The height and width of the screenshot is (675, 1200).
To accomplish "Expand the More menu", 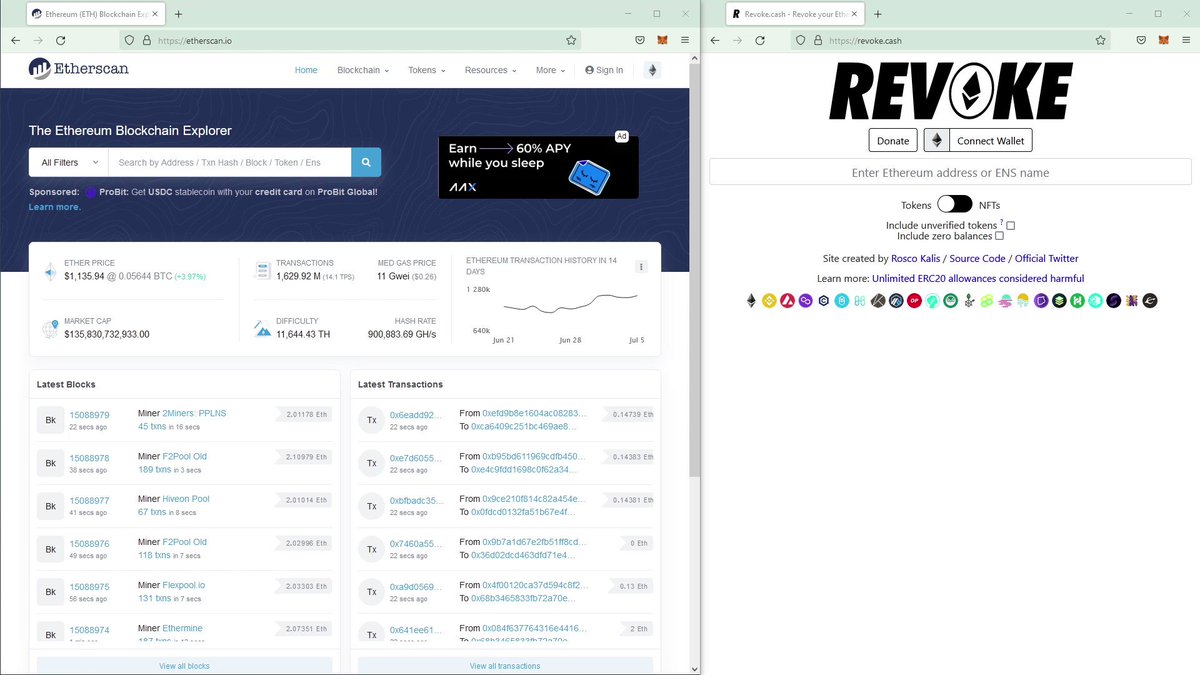I will (550, 70).
